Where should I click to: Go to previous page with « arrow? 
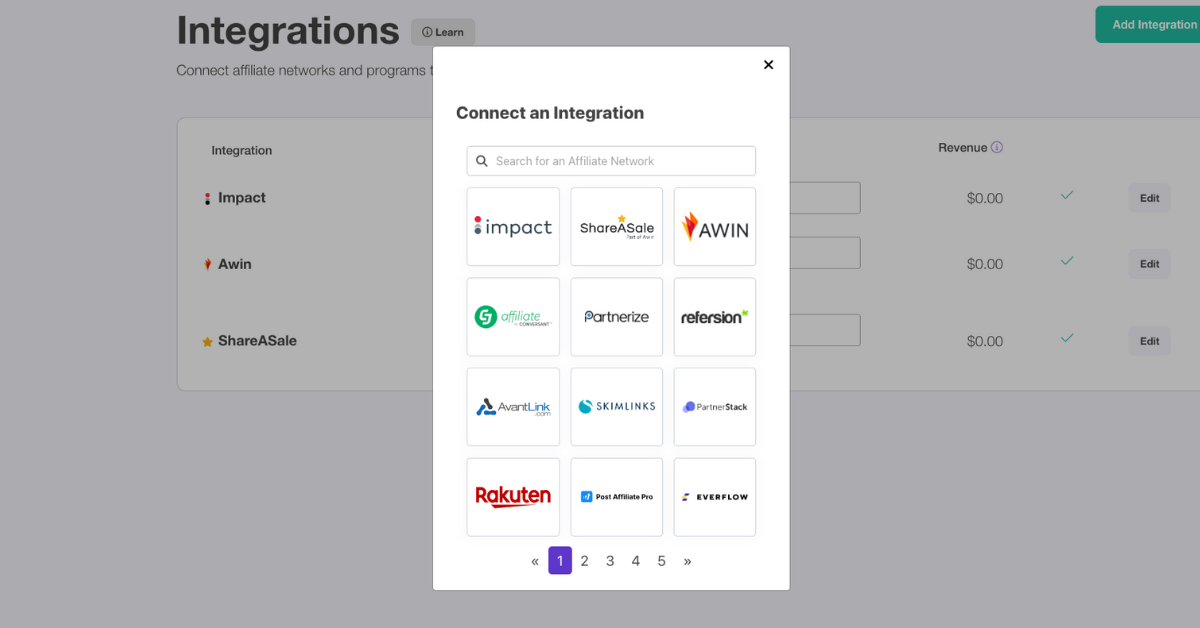coord(535,561)
